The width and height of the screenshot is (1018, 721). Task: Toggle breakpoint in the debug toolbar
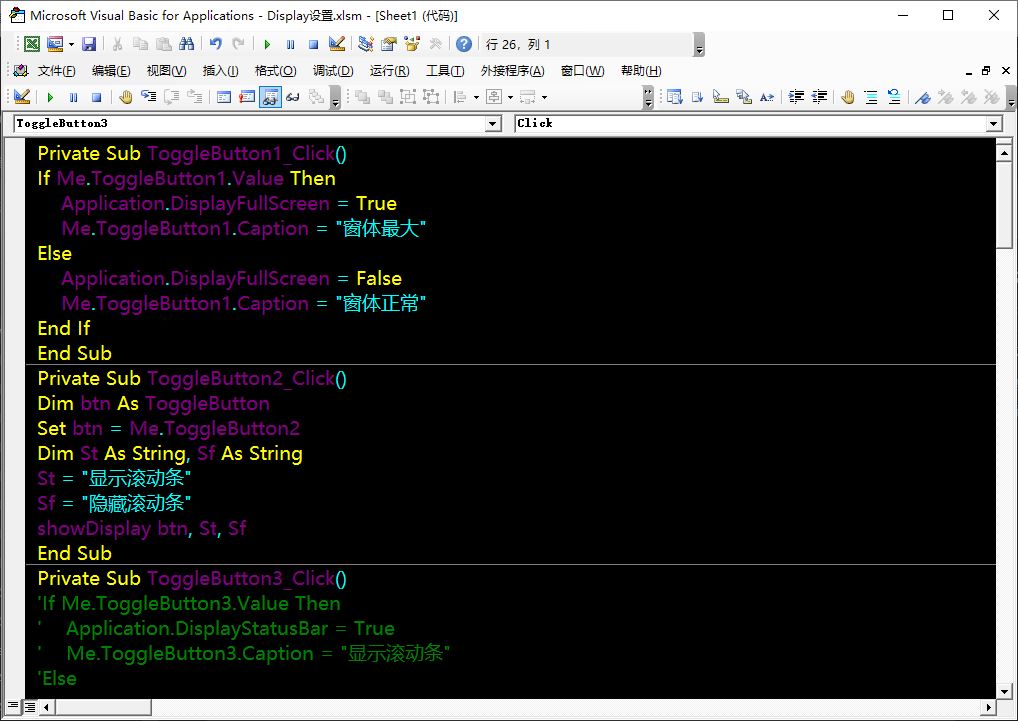(125, 97)
